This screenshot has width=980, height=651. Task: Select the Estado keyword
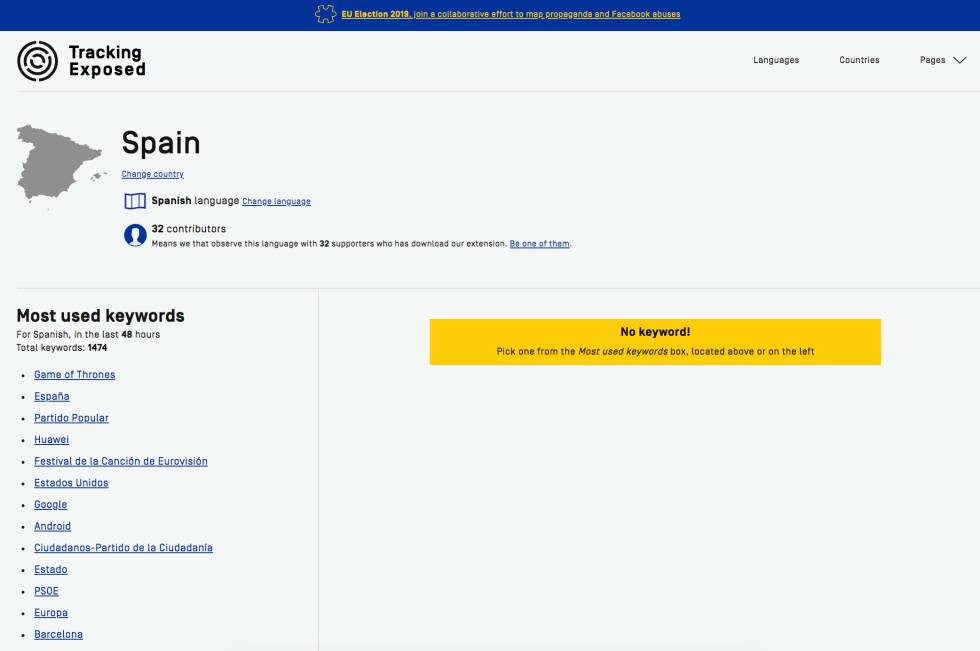[51, 570]
